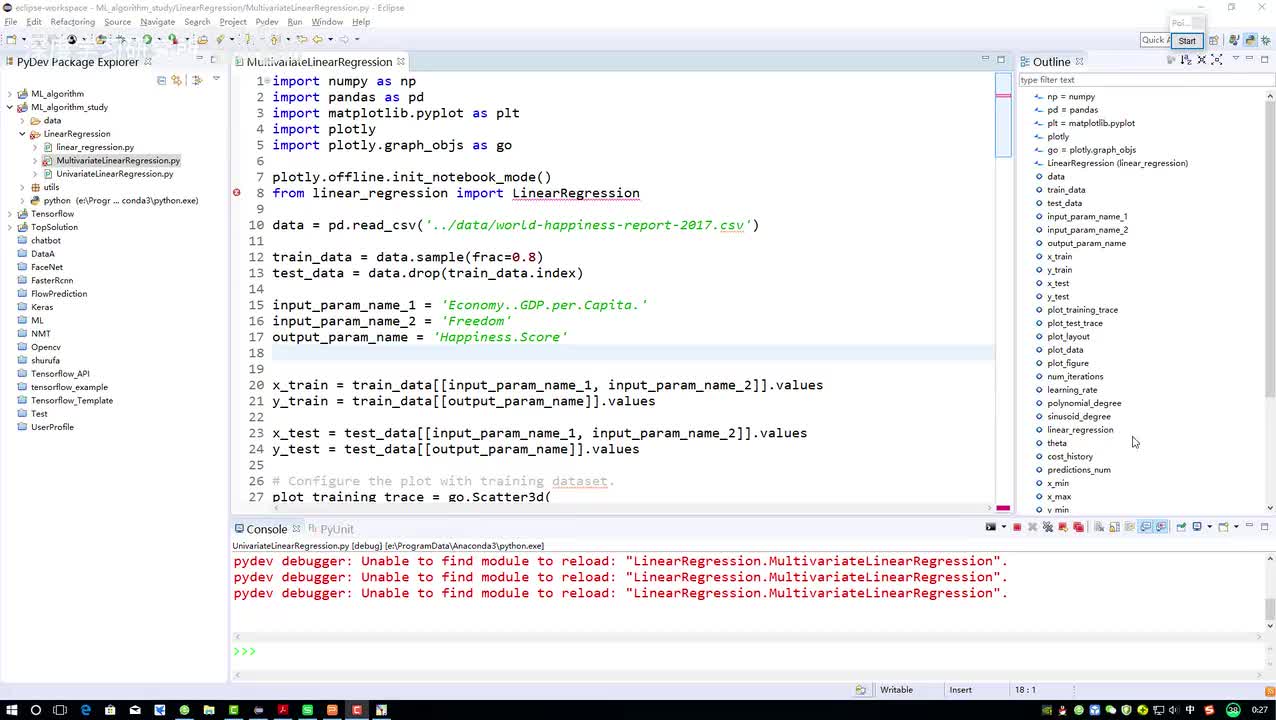Open the Window menu
The width and height of the screenshot is (1276, 720).
(x=327, y=21)
